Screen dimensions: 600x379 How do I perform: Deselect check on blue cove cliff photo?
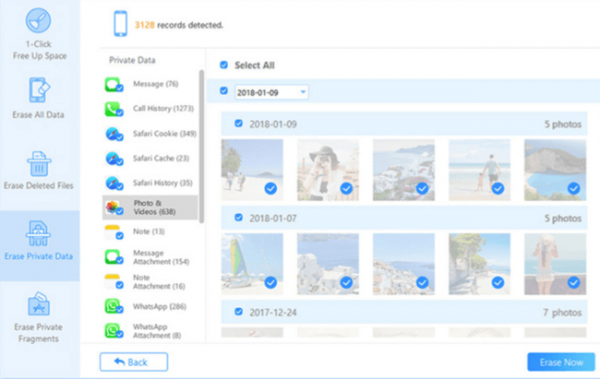coord(574,188)
